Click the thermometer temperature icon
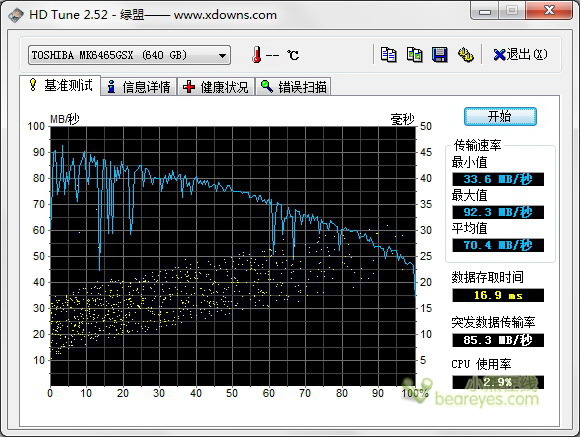 tap(257, 55)
